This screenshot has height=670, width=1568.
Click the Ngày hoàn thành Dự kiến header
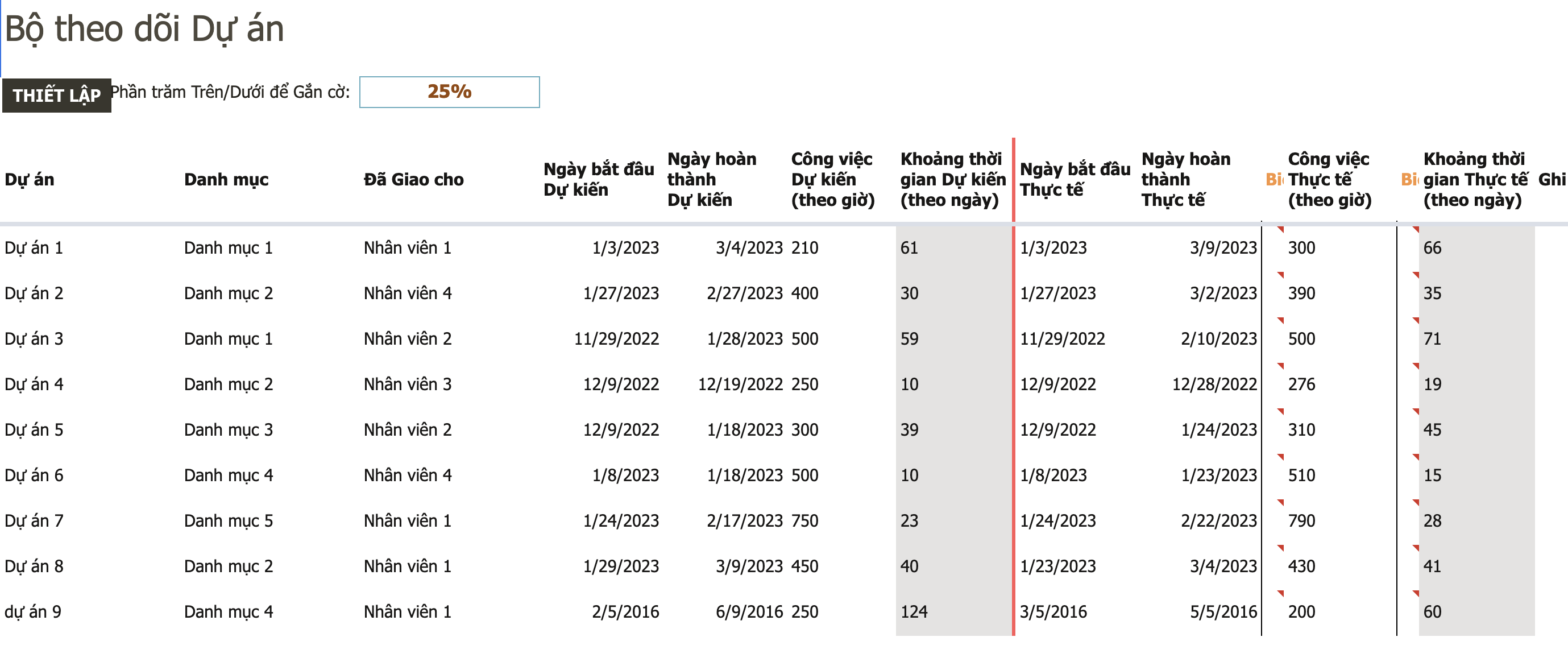(x=712, y=179)
